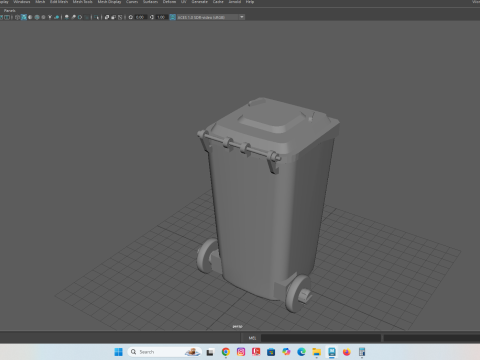Open the Mesh menu

(x=40, y=2)
